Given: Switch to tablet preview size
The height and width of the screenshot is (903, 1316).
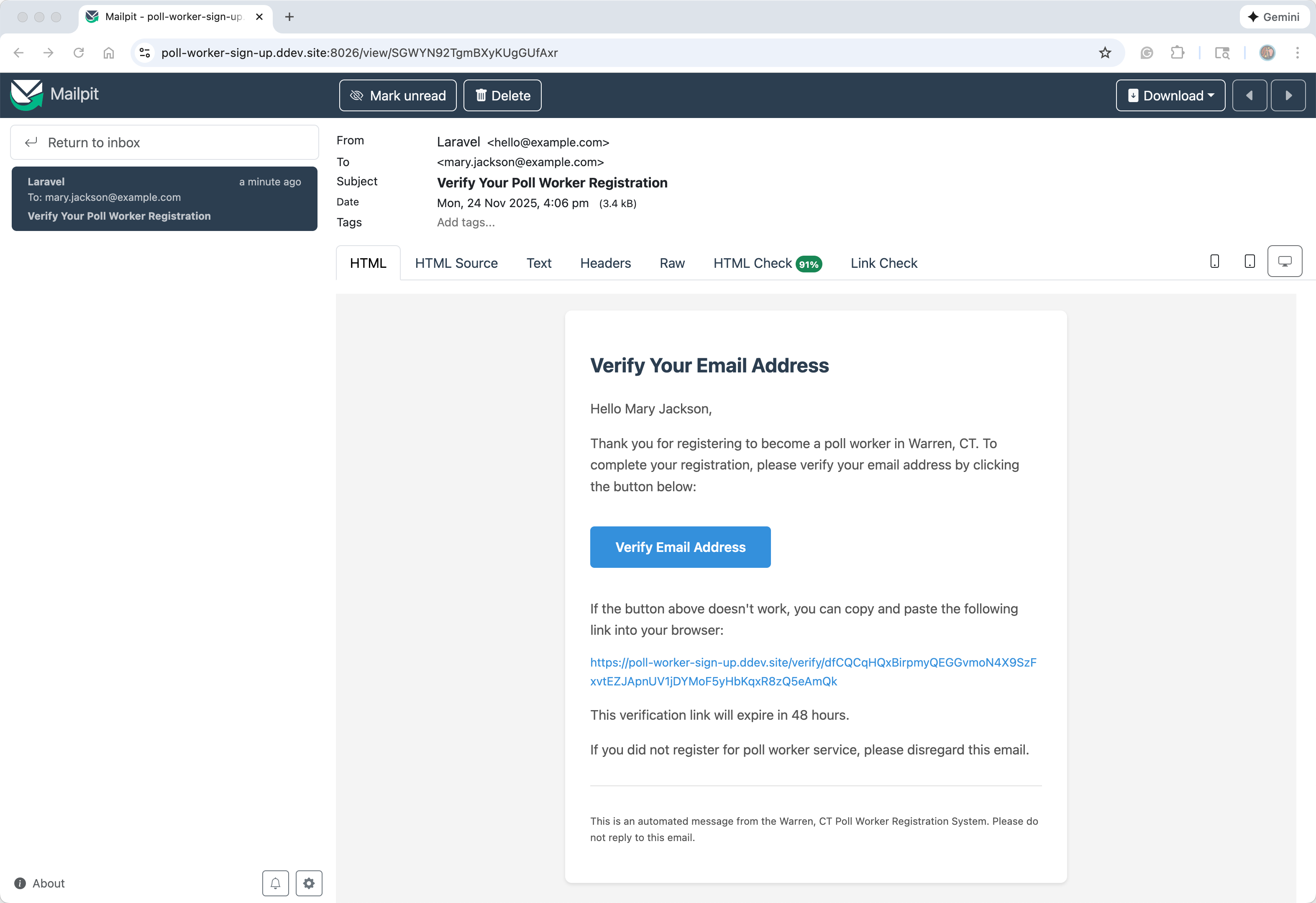Looking at the screenshot, I should click(x=1249, y=261).
